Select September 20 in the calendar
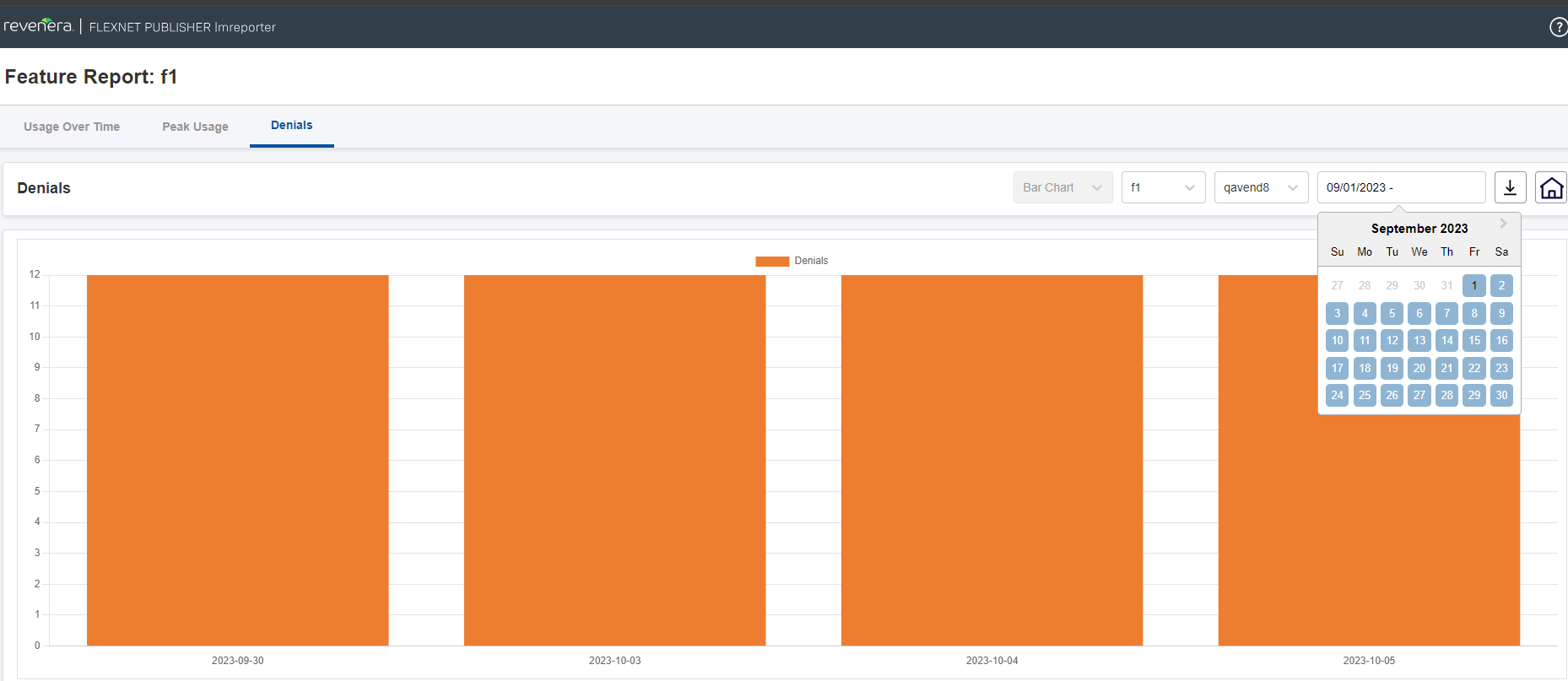This screenshot has height=681, width=1568. tap(1419, 368)
